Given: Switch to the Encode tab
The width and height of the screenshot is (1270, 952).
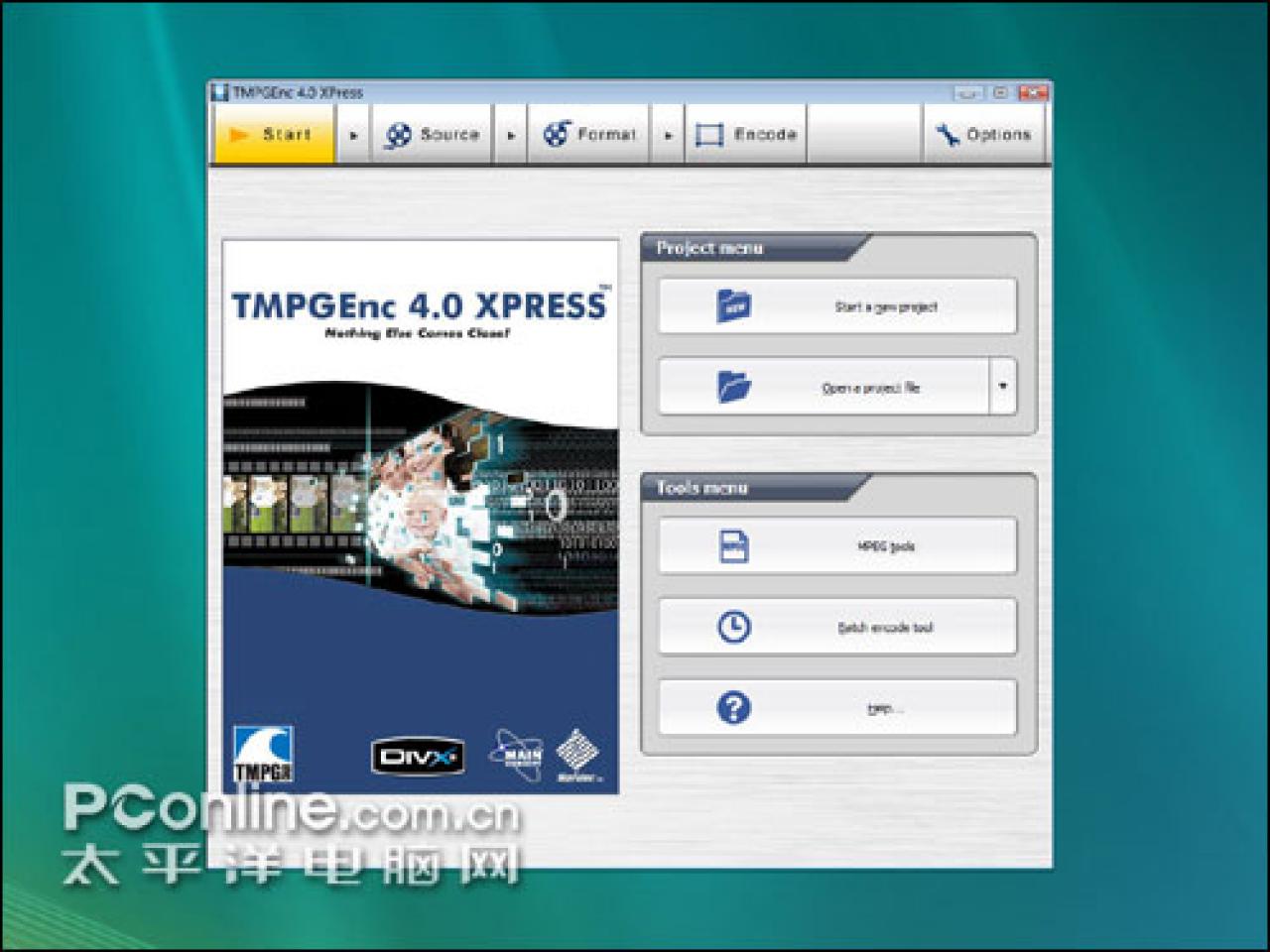Looking at the screenshot, I should coord(745,135).
